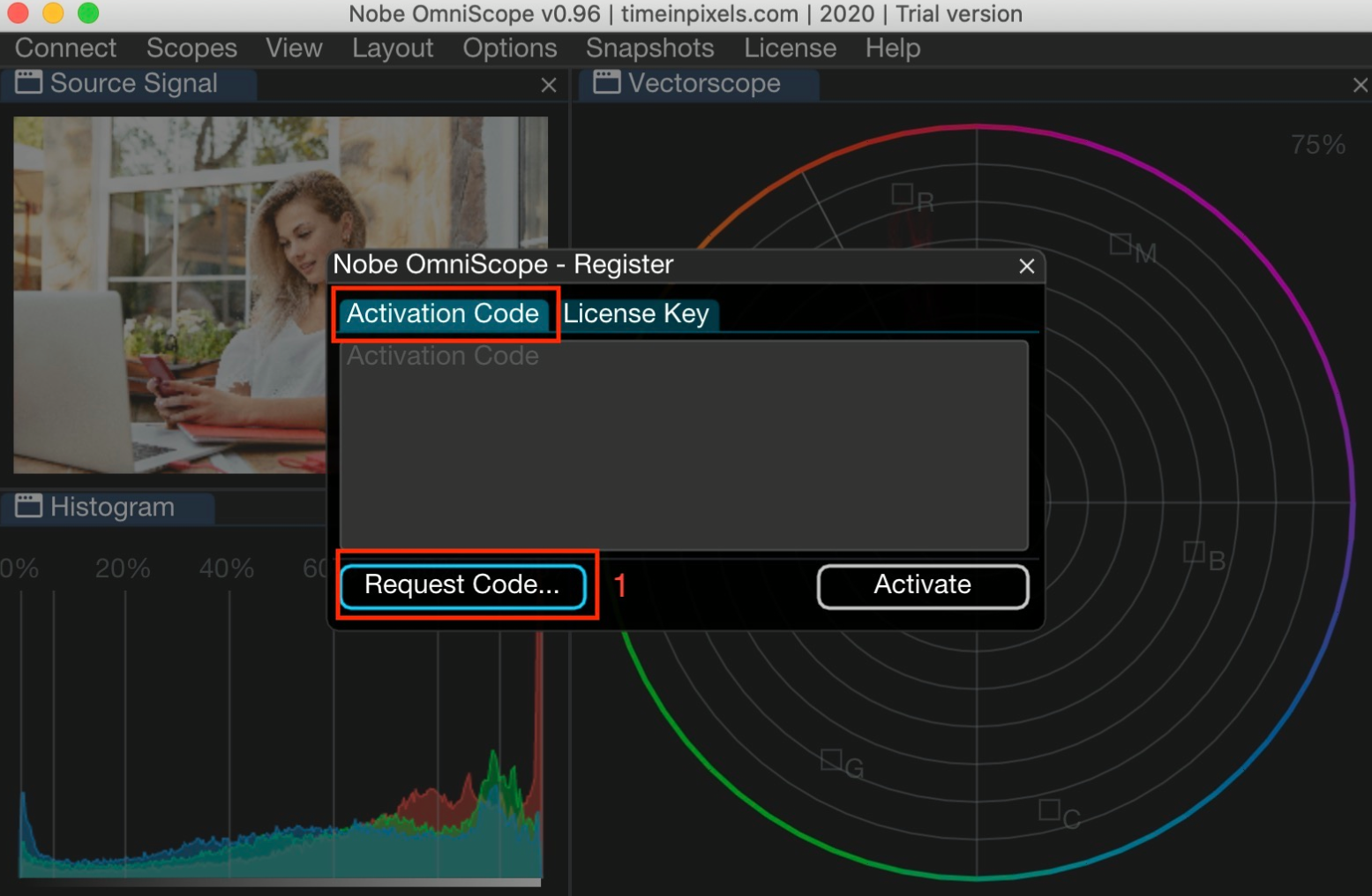Click the 20% histogram axis label
Screen dimensions: 1372x896
point(123,568)
